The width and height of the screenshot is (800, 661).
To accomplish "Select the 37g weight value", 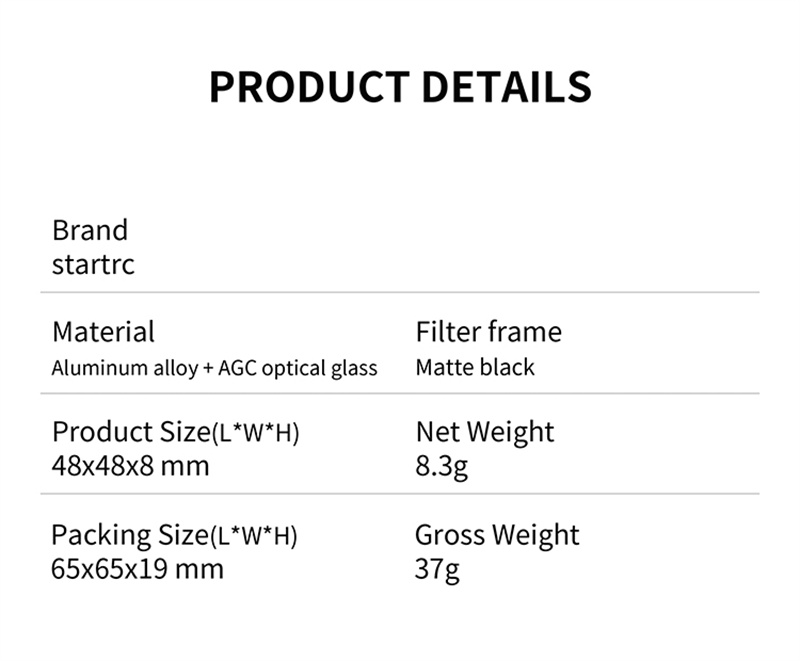I will [x=437, y=570].
